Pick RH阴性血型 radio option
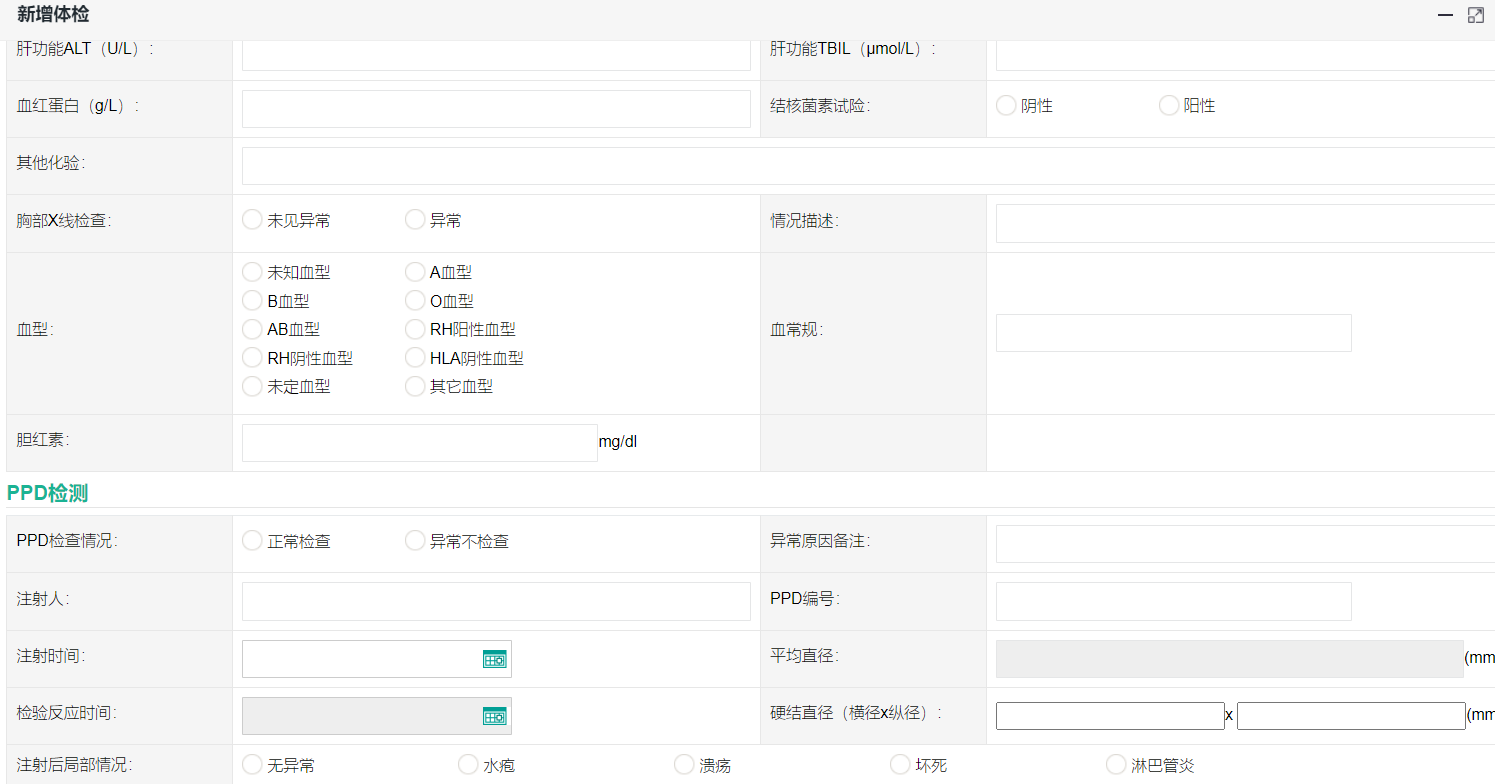1495x784 pixels. coord(253,358)
